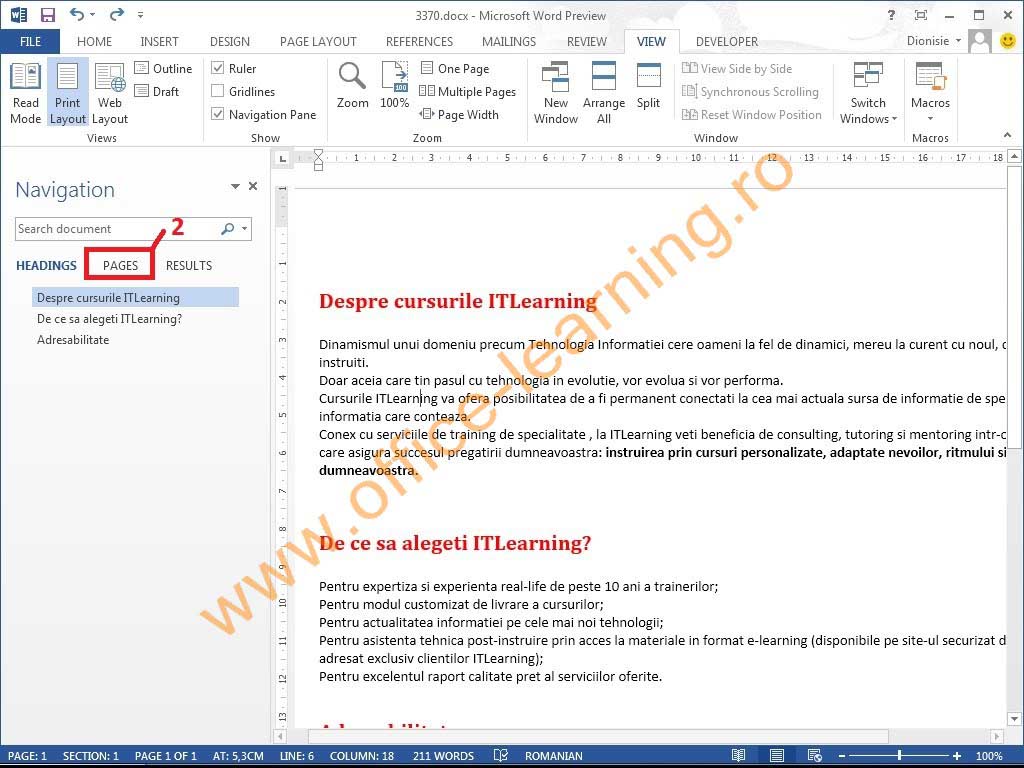Click ROMANIAN language in status bar
Image resolution: width=1024 pixels, height=768 pixels.
coord(554,756)
